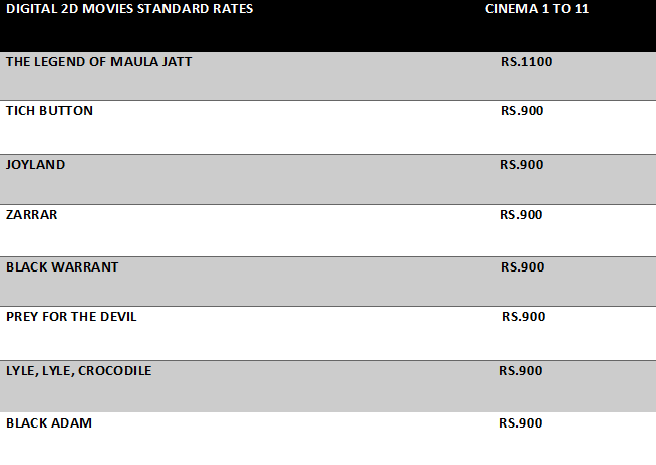Open the Black Warrant movie entry

62,267
